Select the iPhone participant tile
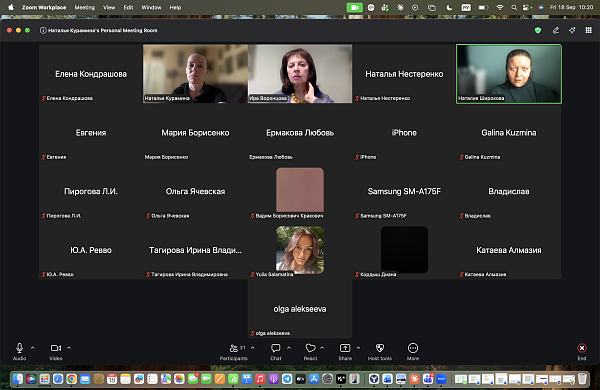Screen dimensions: 600x390 click(404, 132)
